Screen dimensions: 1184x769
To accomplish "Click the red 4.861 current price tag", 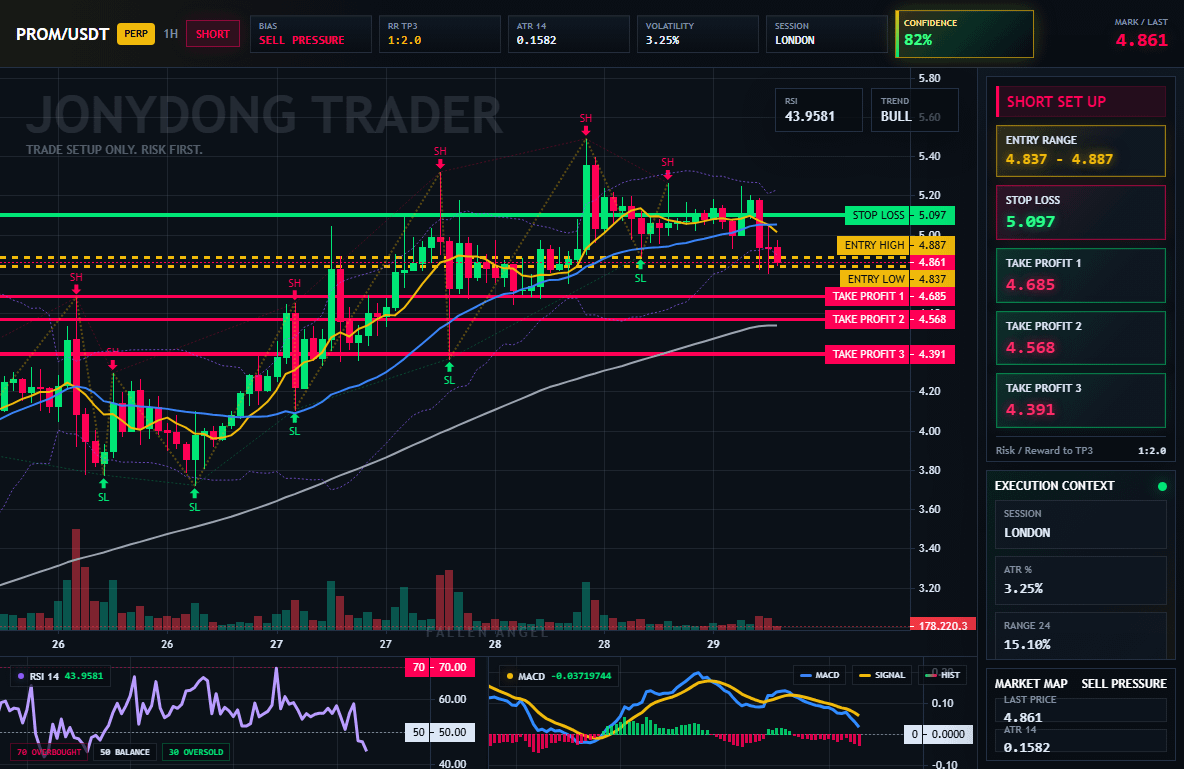I will tap(933, 262).
